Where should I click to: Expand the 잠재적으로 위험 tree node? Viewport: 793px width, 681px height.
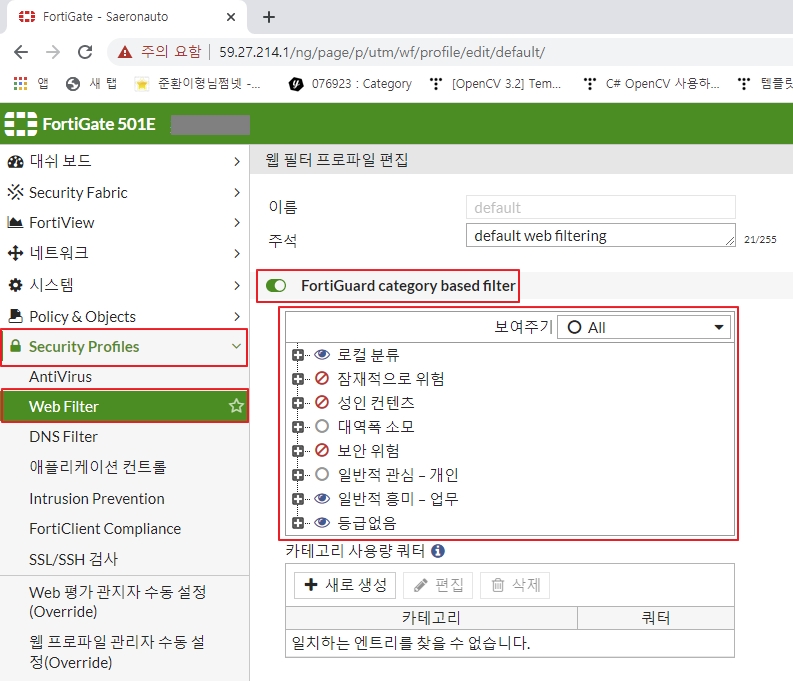[x=298, y=379]
